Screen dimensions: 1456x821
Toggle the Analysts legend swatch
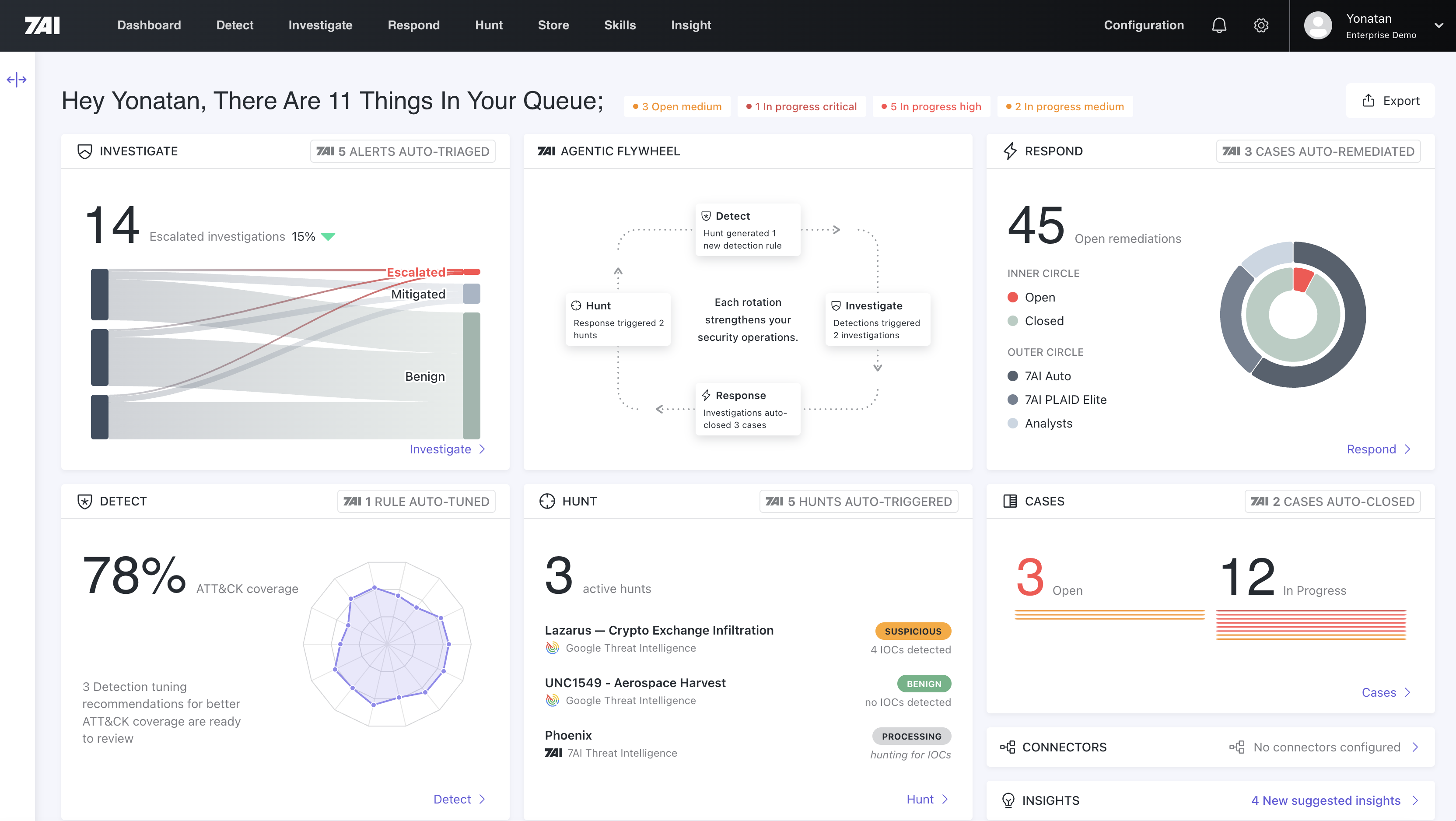[x=1012, y=423]
